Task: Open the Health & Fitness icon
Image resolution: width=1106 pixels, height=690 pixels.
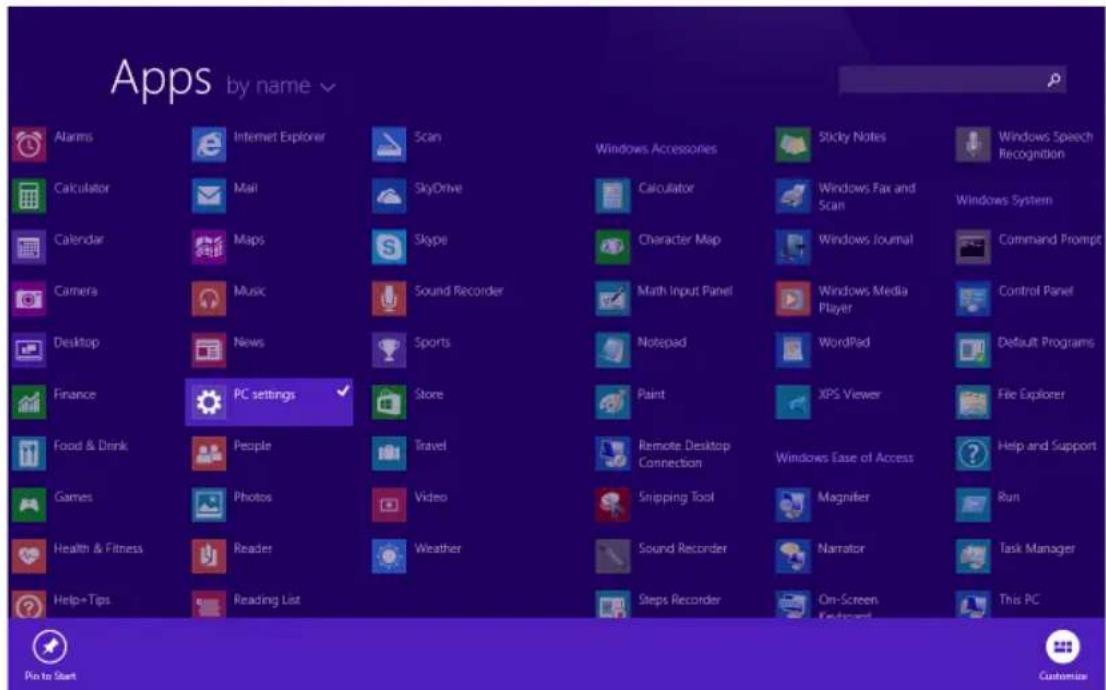Action: coord(29,557)
